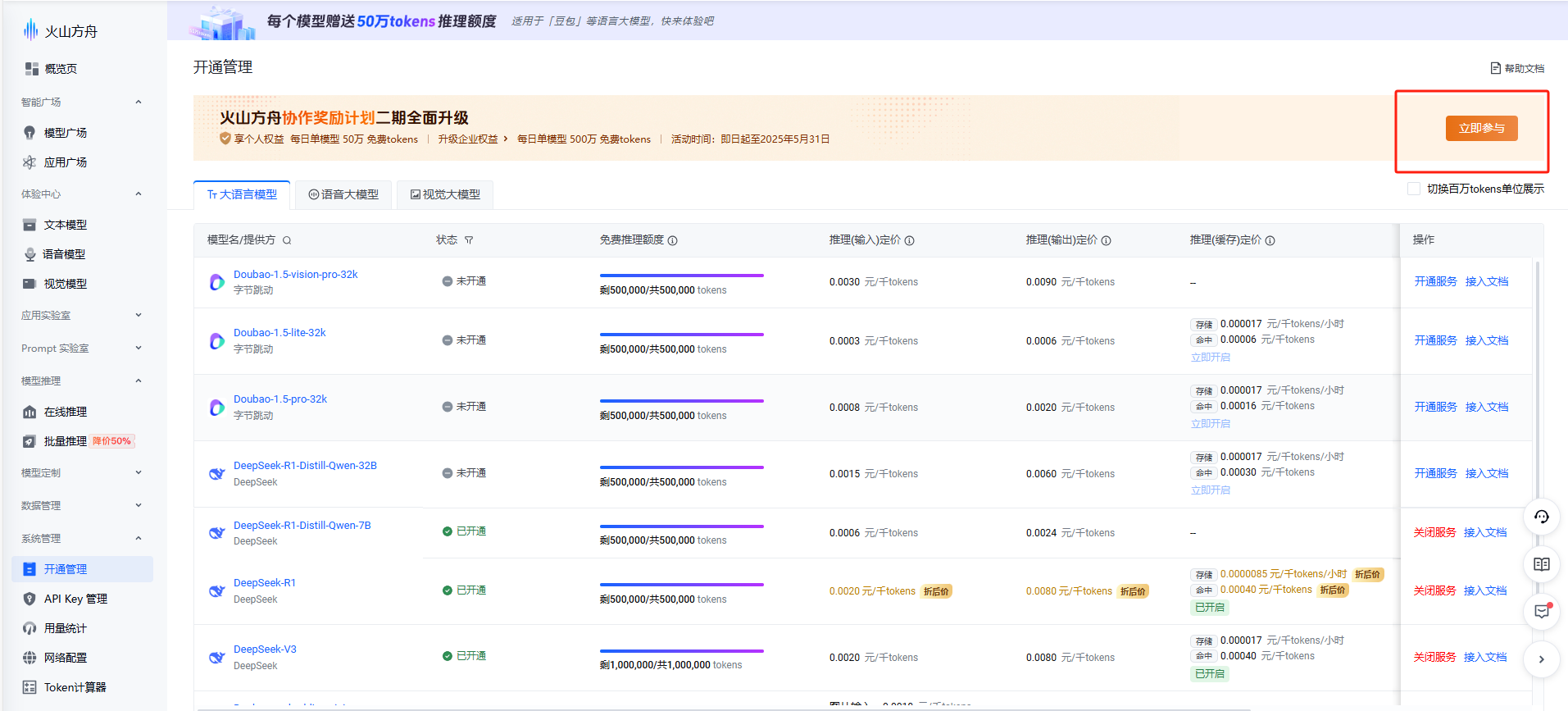
Task: Click 关闭服务 for DeepSeek-V3 row
Action: (1434, 657)
